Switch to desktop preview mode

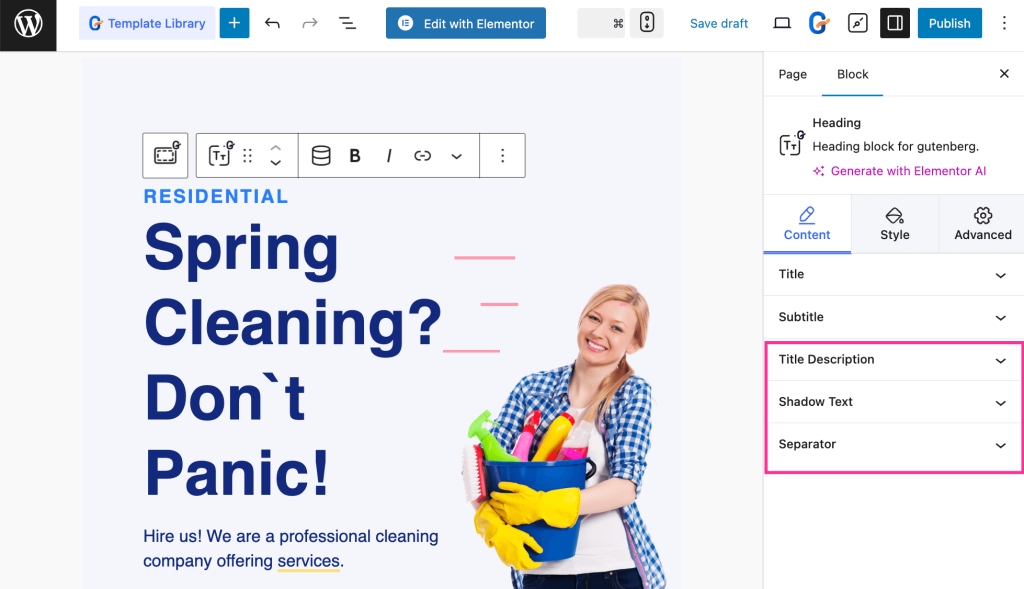781,22
